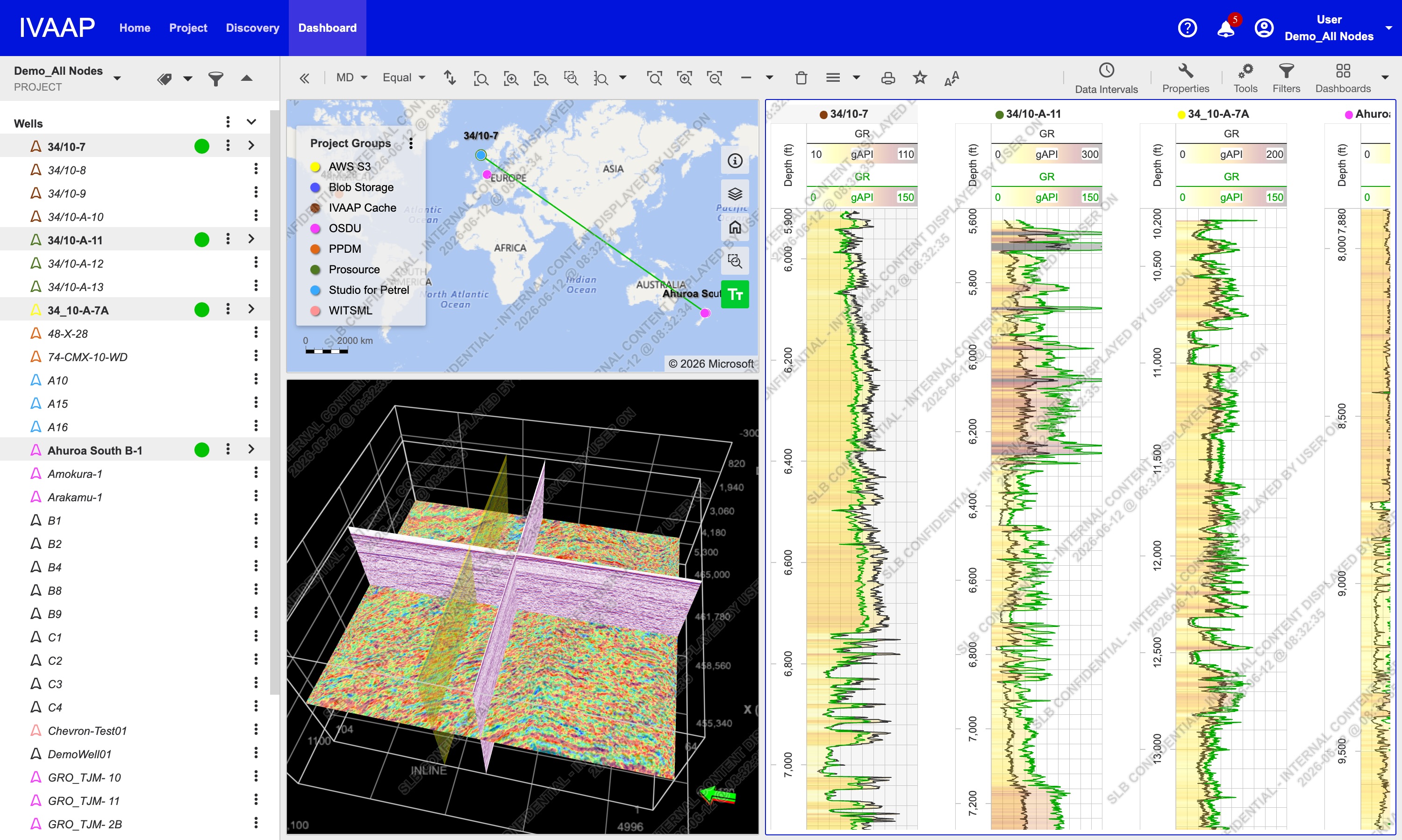1402x840 pixels.
Task: Open the Dashboards grid icon
Action: point(1343,78)
